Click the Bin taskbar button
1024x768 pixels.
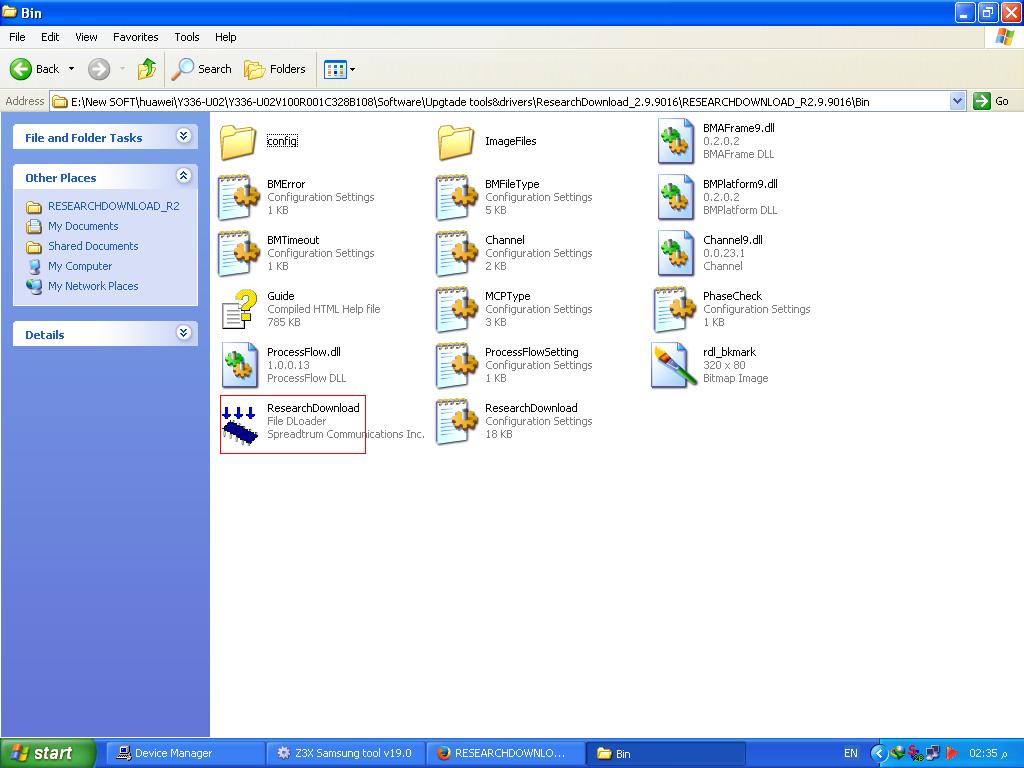point(666,753)
